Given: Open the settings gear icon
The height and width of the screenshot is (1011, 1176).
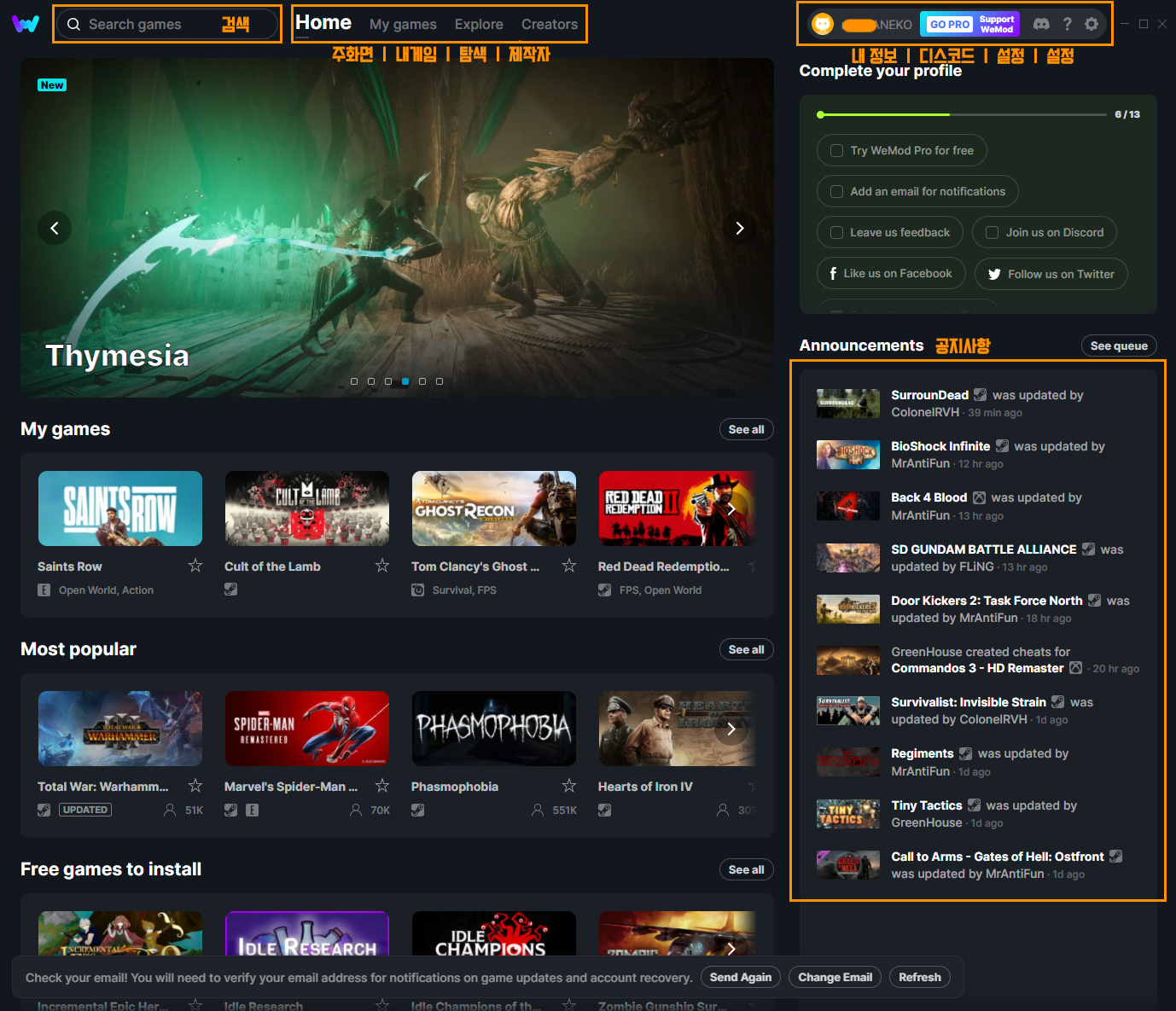Looking at the screenshot, I should (1092, 24).
